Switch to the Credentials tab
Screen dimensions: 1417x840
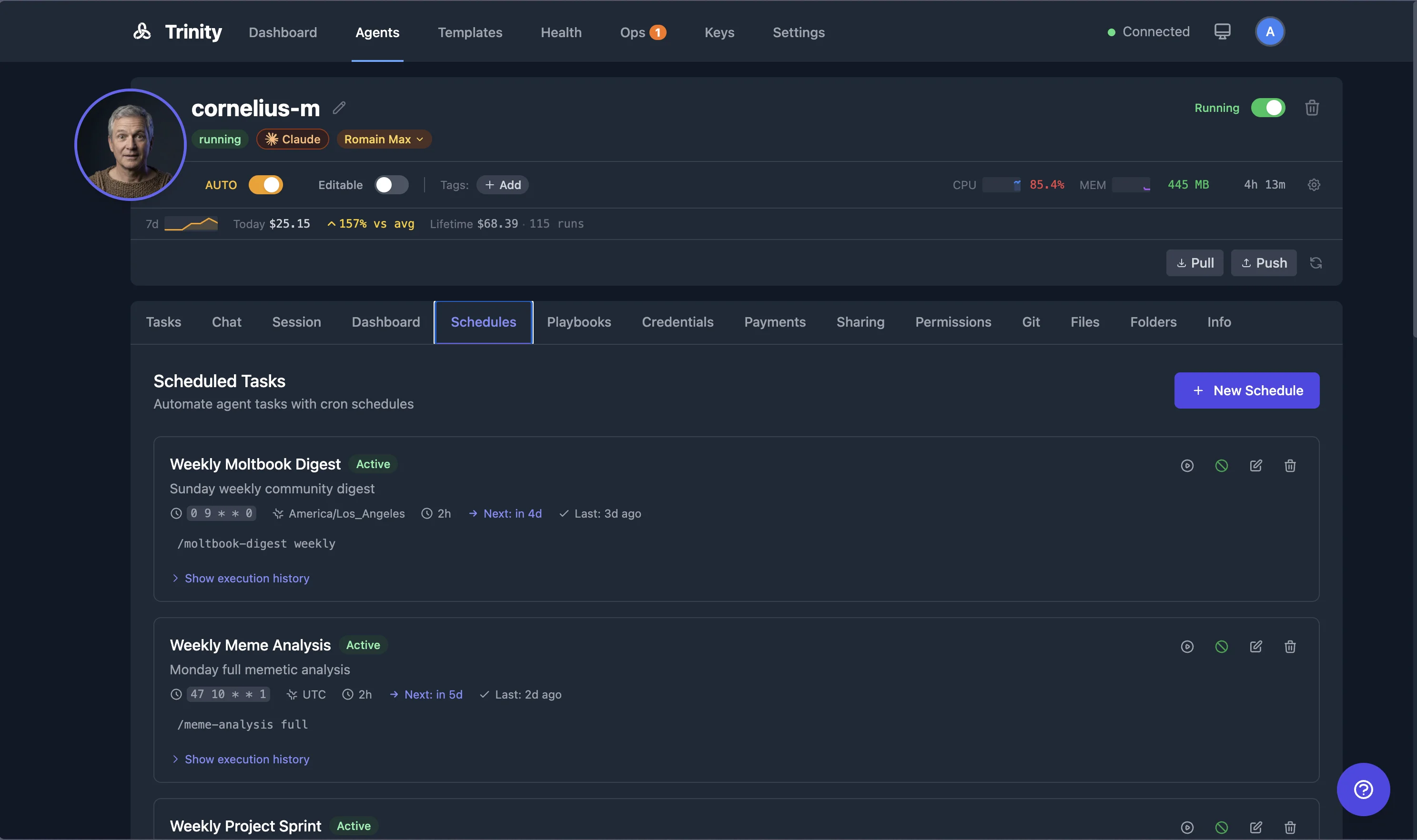tap(678, 322)
